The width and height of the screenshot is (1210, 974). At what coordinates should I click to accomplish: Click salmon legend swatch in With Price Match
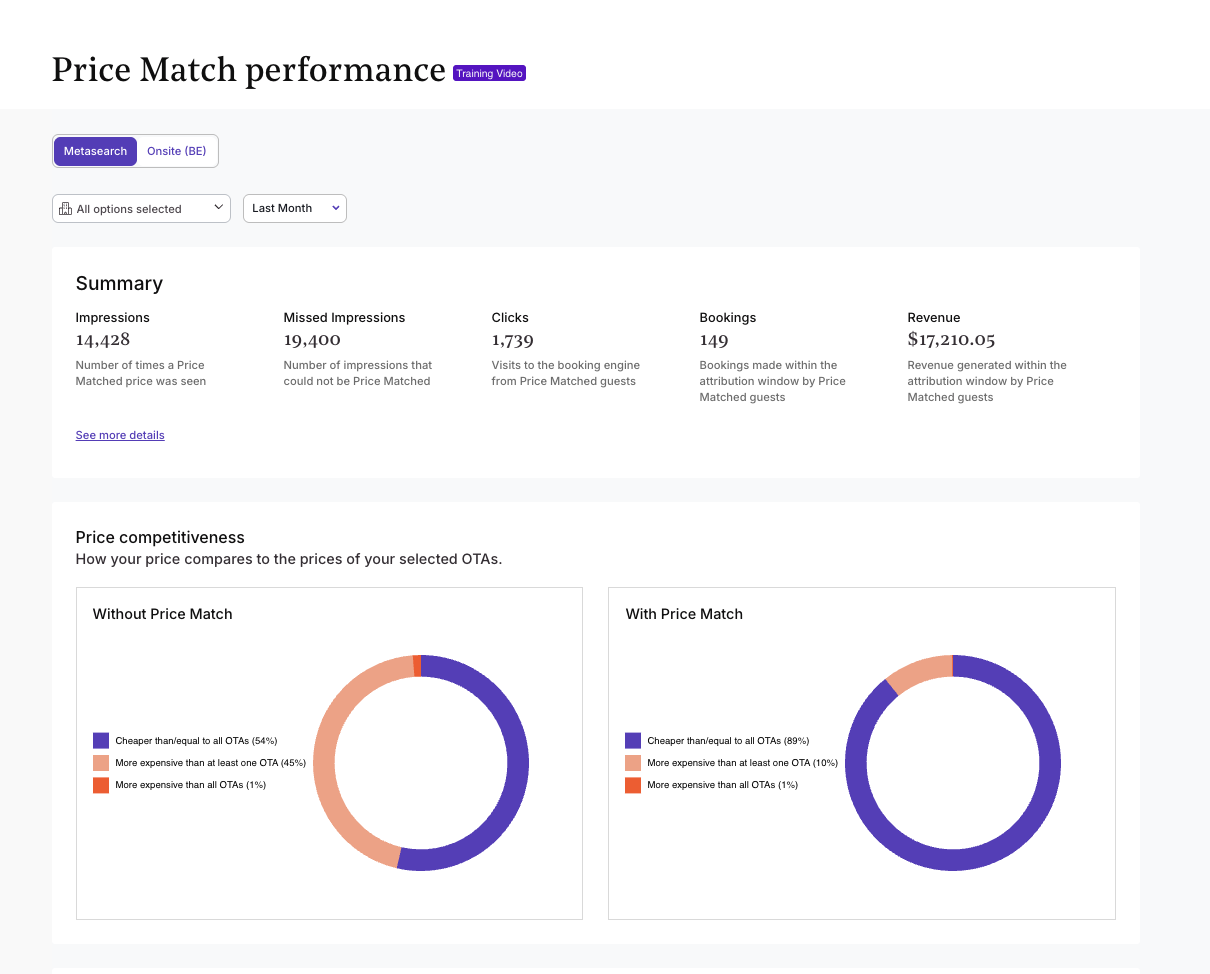633,763
